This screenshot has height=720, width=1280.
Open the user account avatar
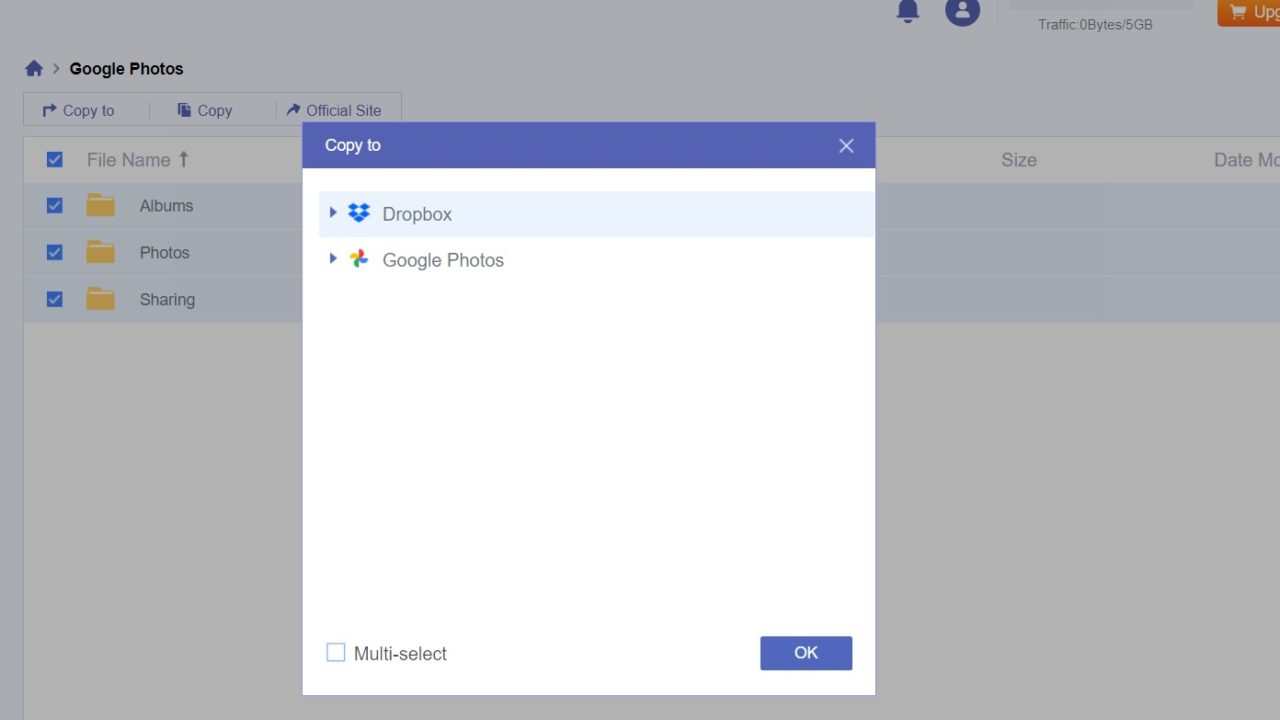[962, 11]
